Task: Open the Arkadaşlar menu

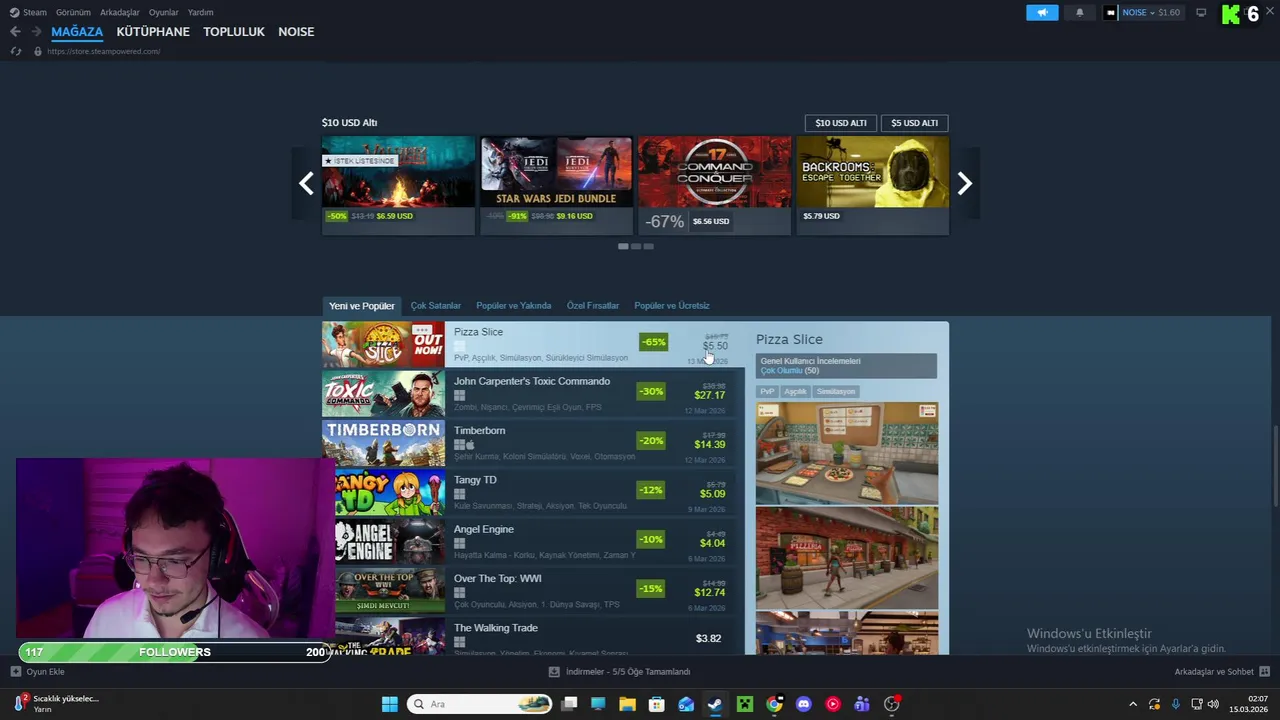Action: click(x=120, y=13)
